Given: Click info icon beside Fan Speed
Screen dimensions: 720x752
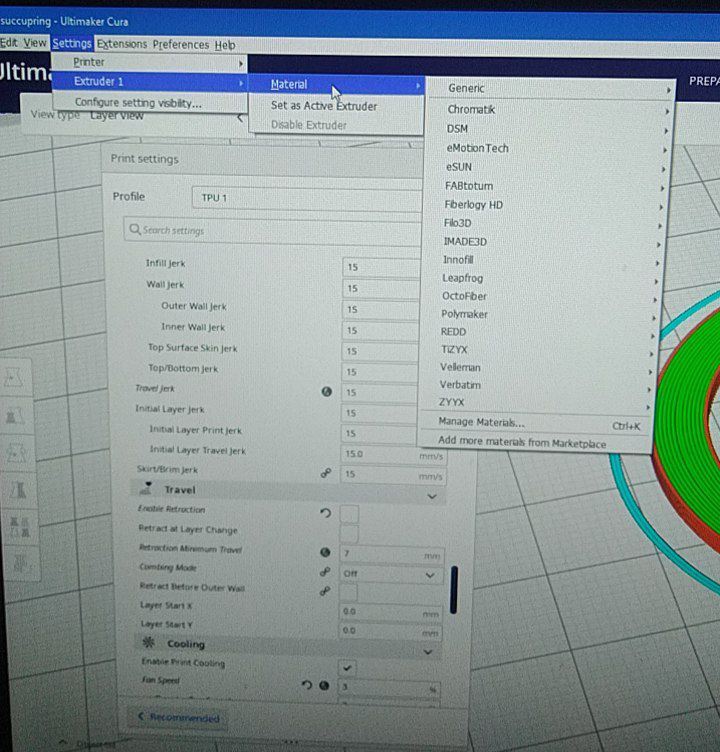Looking at the screenshot, I should pos(324,686).
